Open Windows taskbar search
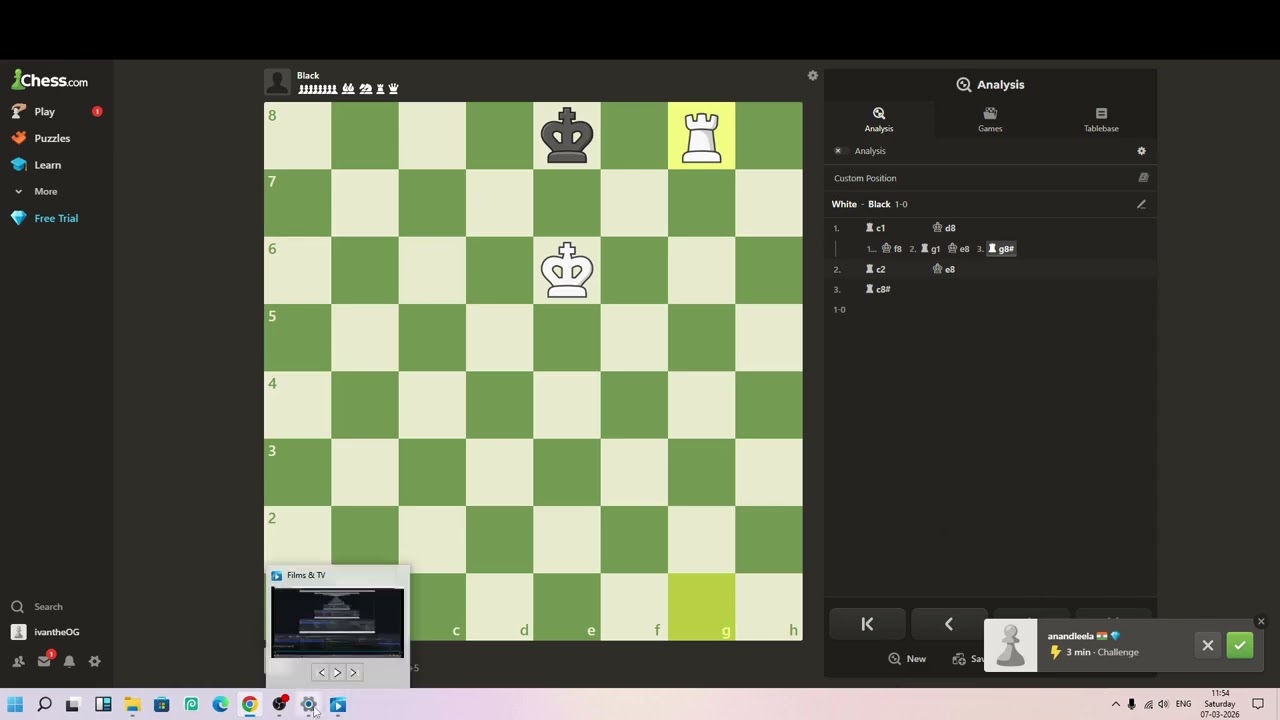 44,705
